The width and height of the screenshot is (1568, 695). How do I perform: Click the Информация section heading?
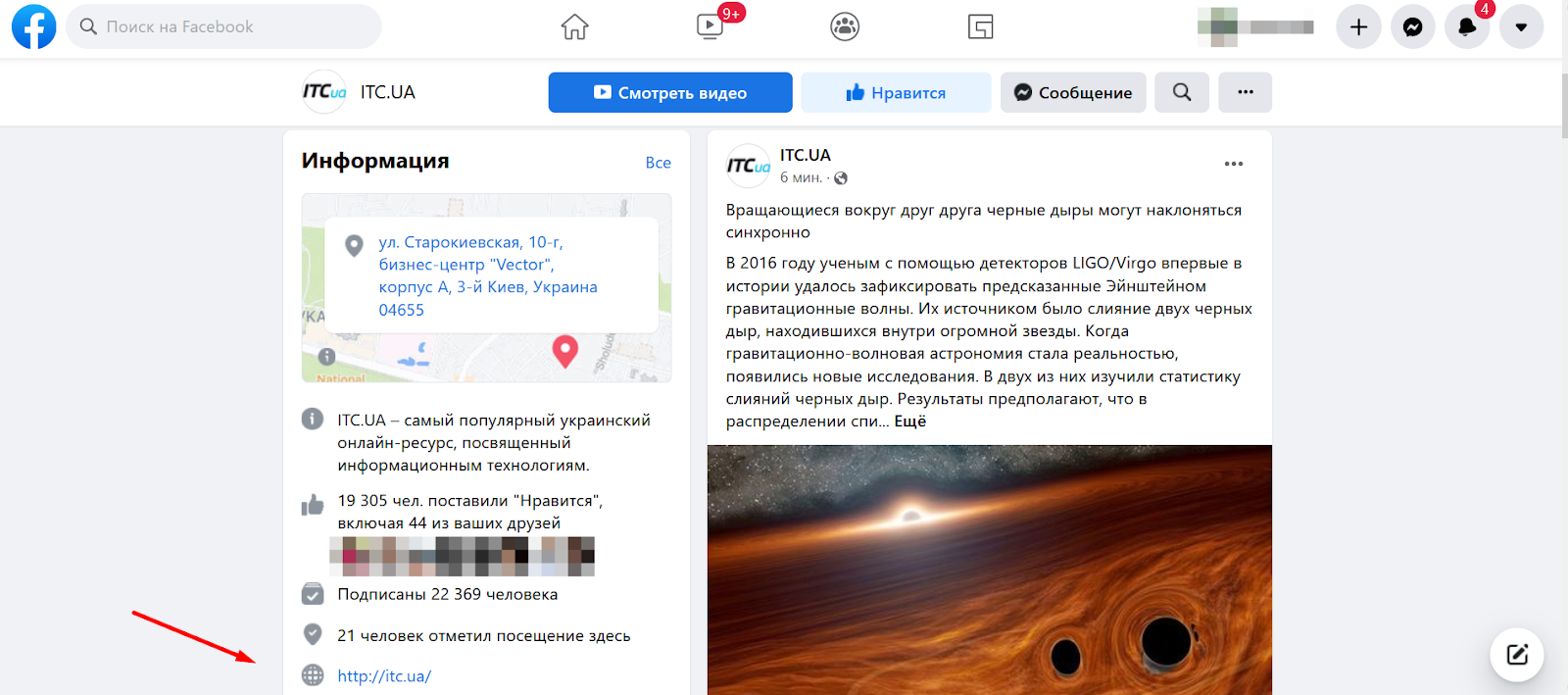(375, 161)
